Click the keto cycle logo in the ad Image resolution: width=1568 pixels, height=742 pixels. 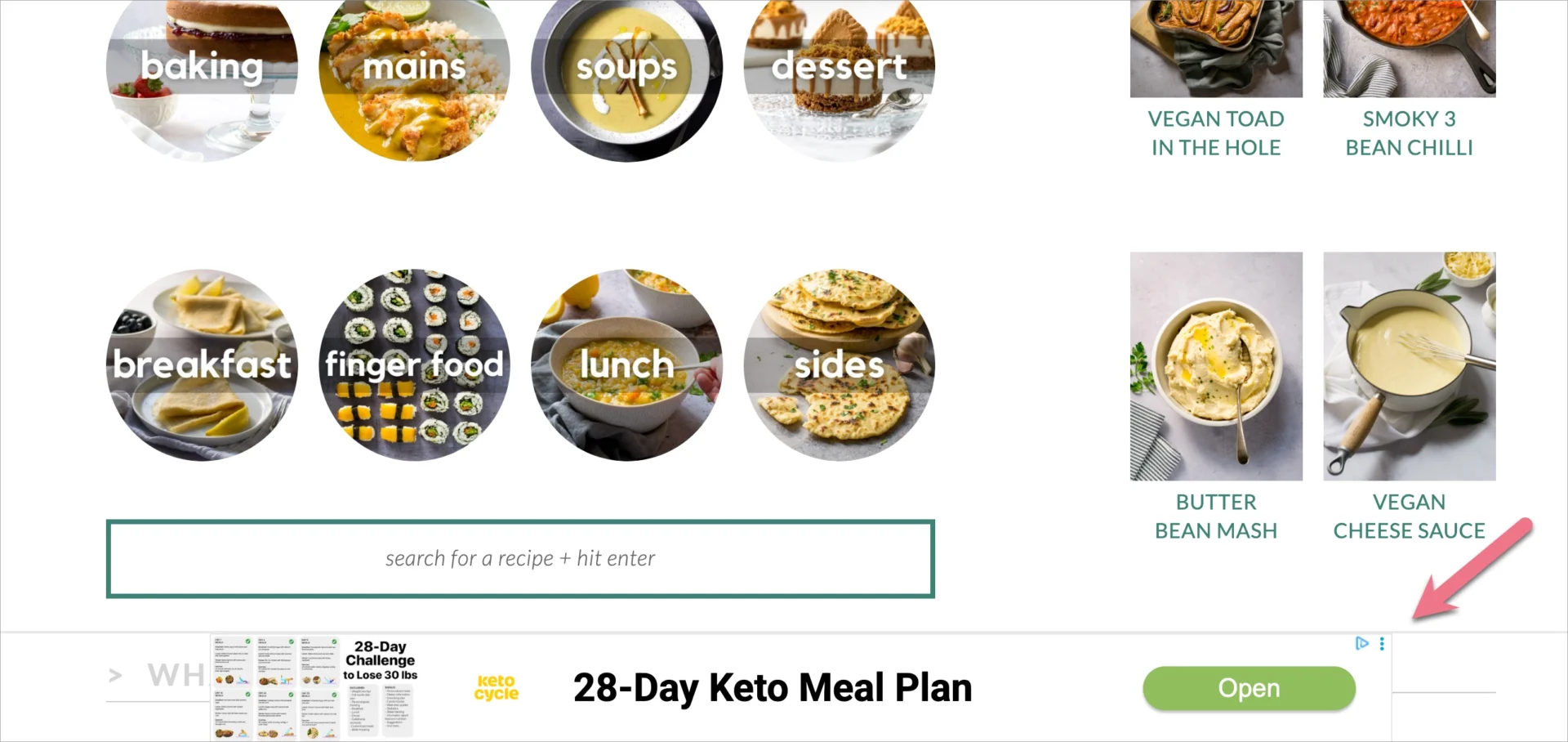[x=496, y=687]
